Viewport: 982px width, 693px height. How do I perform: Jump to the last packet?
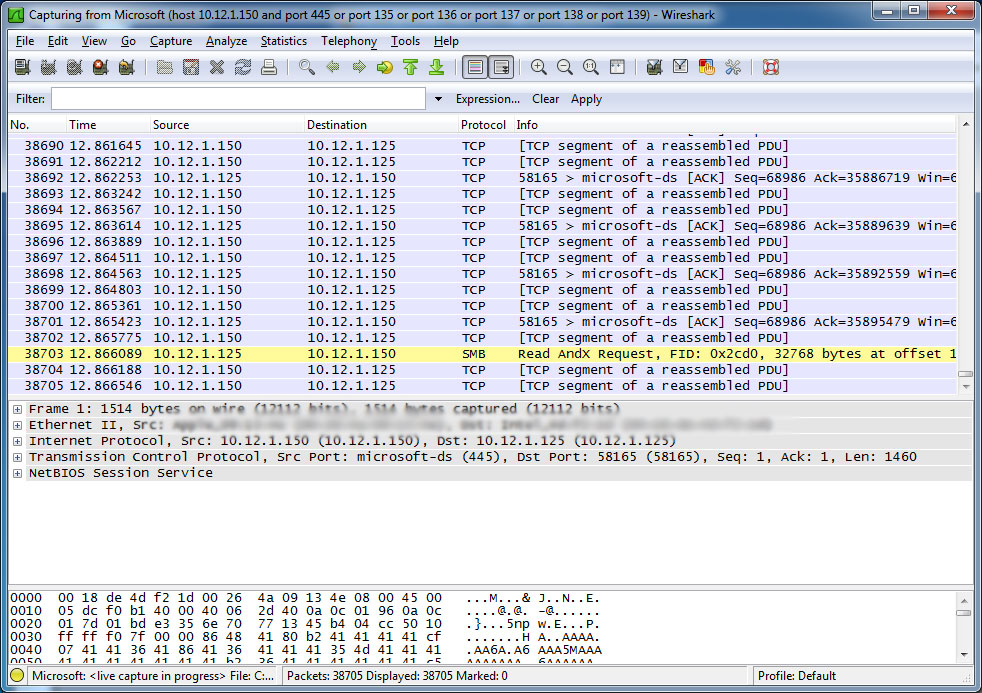coord(437,67)
